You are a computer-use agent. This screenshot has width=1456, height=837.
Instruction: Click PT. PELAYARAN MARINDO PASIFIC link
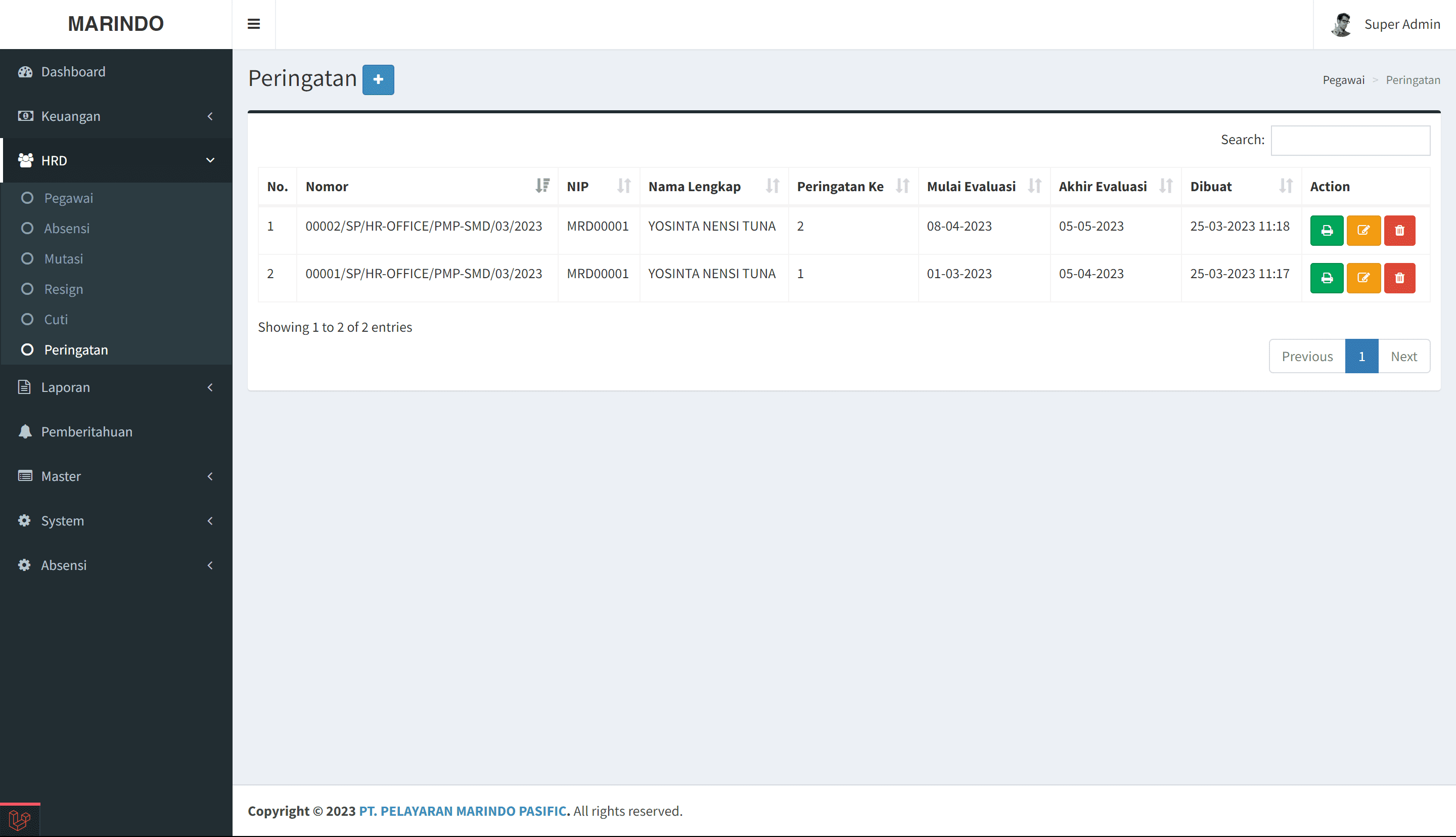464,811
